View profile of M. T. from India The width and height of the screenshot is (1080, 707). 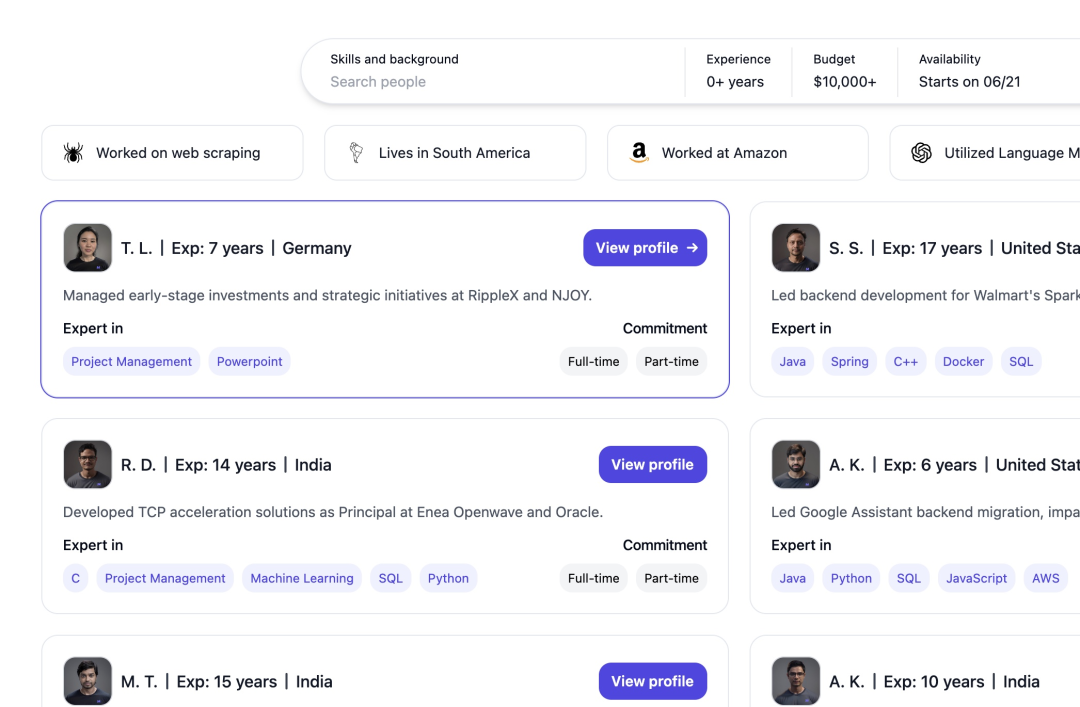click(x=653, y=681)
